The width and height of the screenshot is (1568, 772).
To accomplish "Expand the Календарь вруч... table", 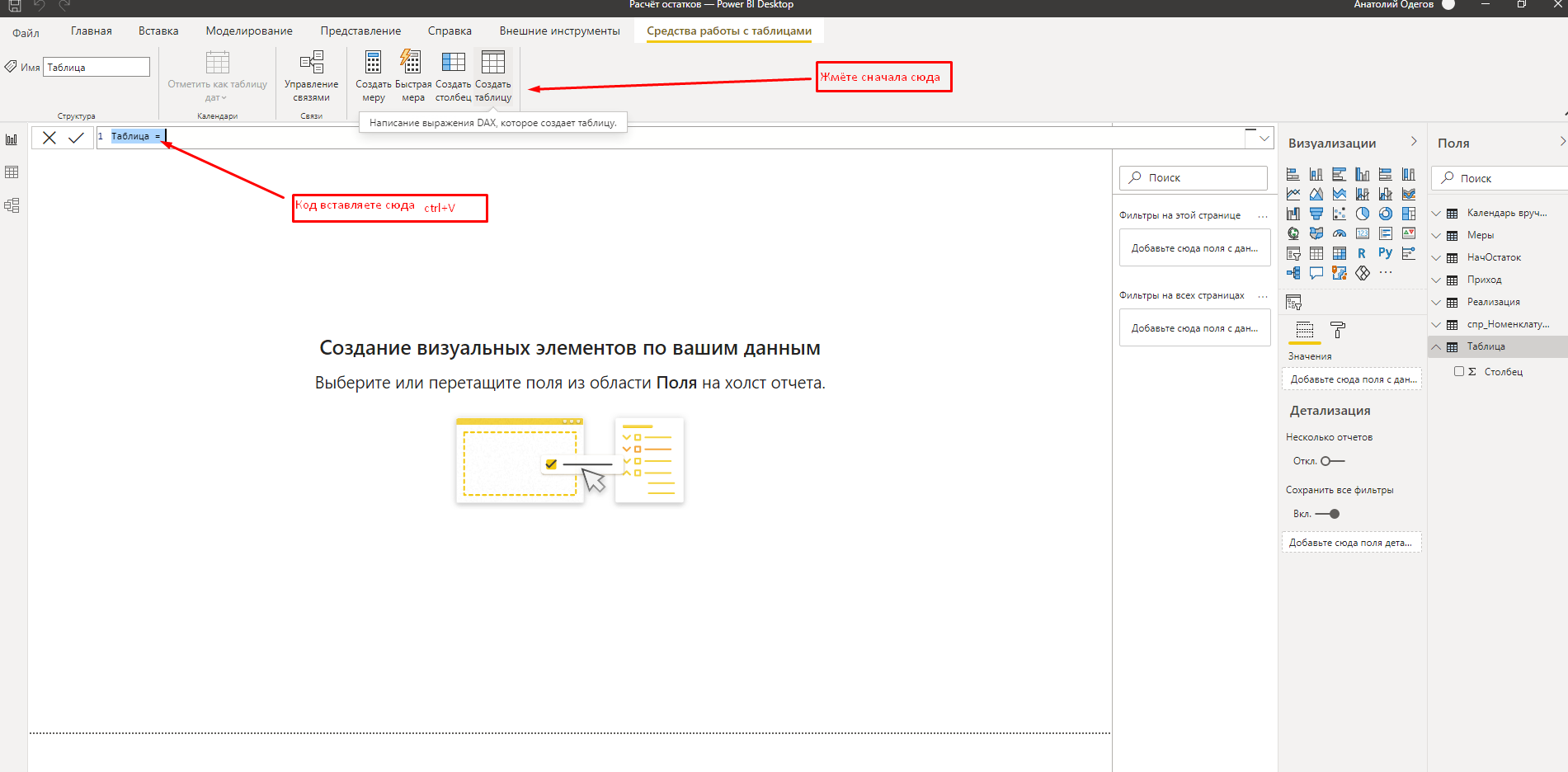I will (1436, 213).
